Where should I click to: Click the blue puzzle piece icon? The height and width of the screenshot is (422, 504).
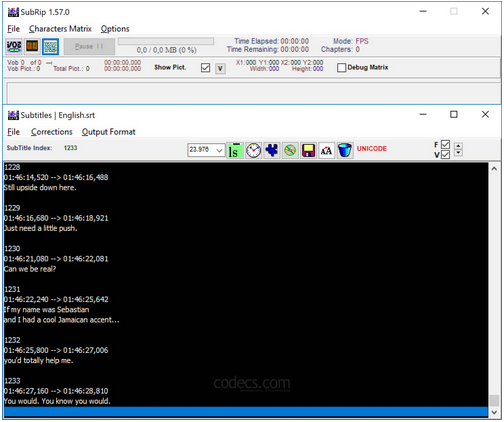click(x=272, y=151)
